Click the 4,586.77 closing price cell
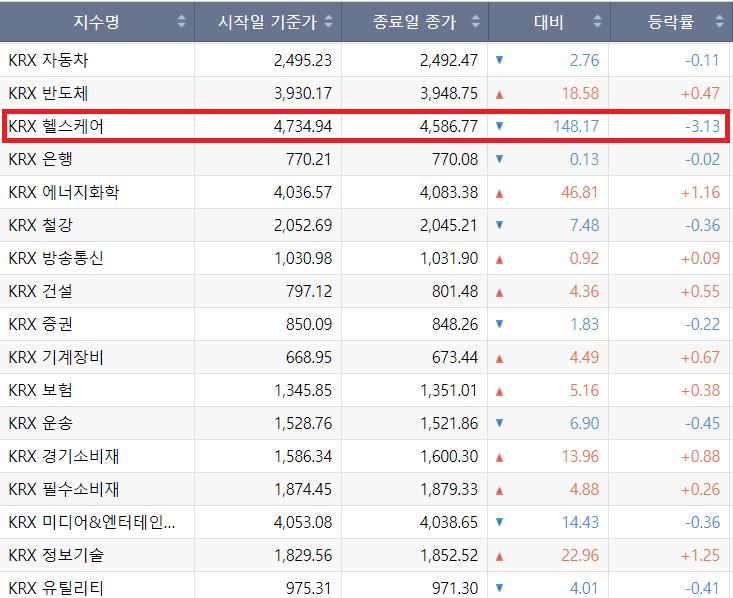Viewport: 733px width, 598px height. click(449, 126)
